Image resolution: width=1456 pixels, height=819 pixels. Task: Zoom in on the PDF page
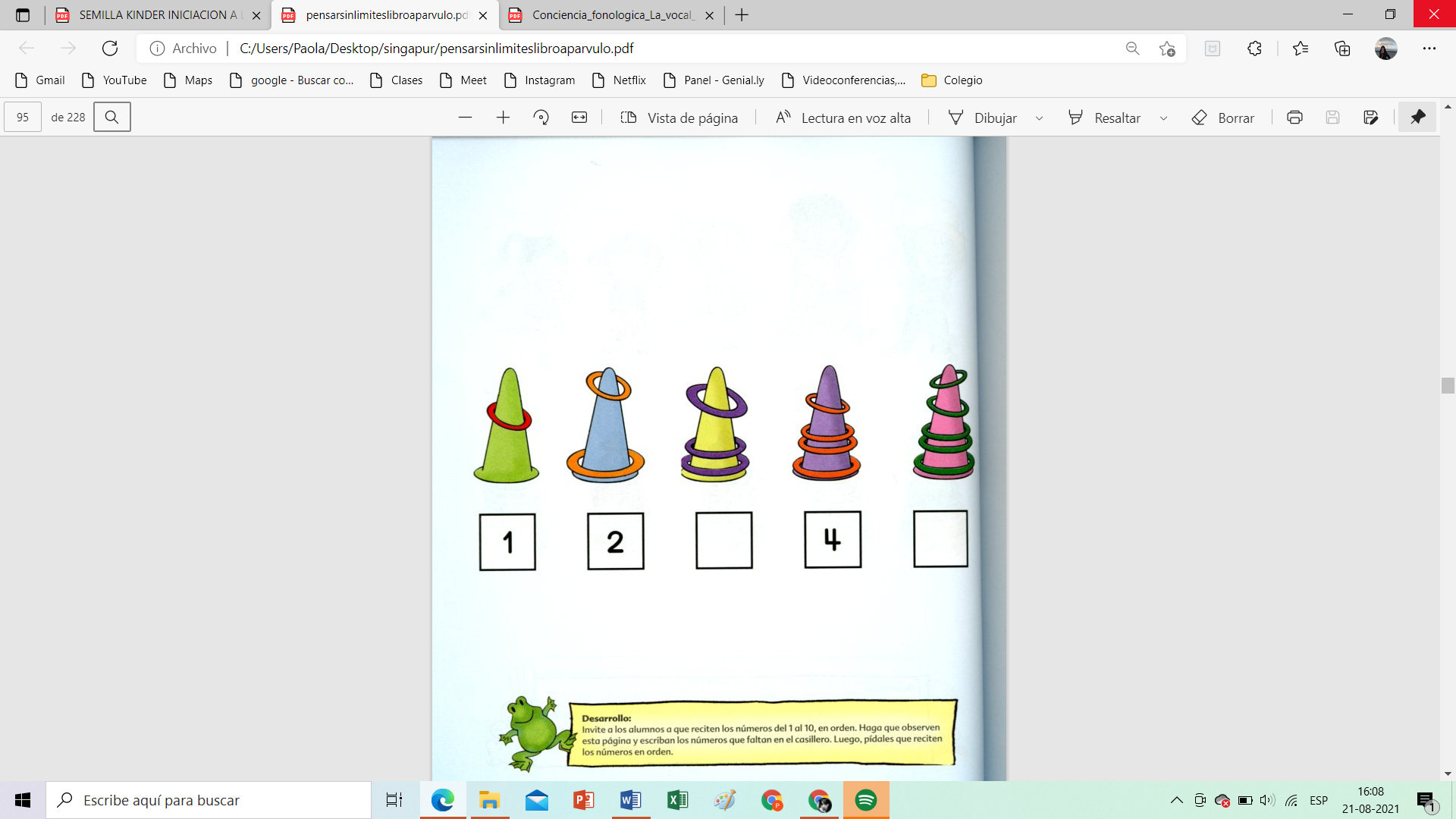click(503, 117)
